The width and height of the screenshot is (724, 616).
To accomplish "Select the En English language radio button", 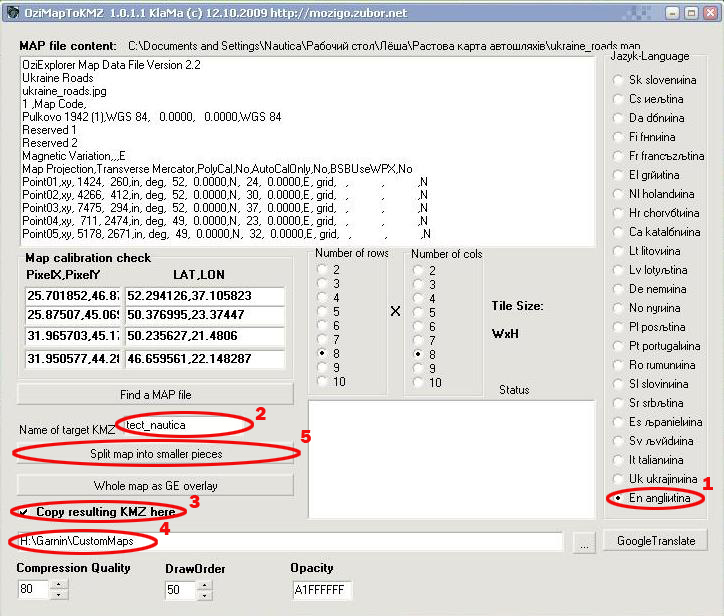I will pos(620,497).
